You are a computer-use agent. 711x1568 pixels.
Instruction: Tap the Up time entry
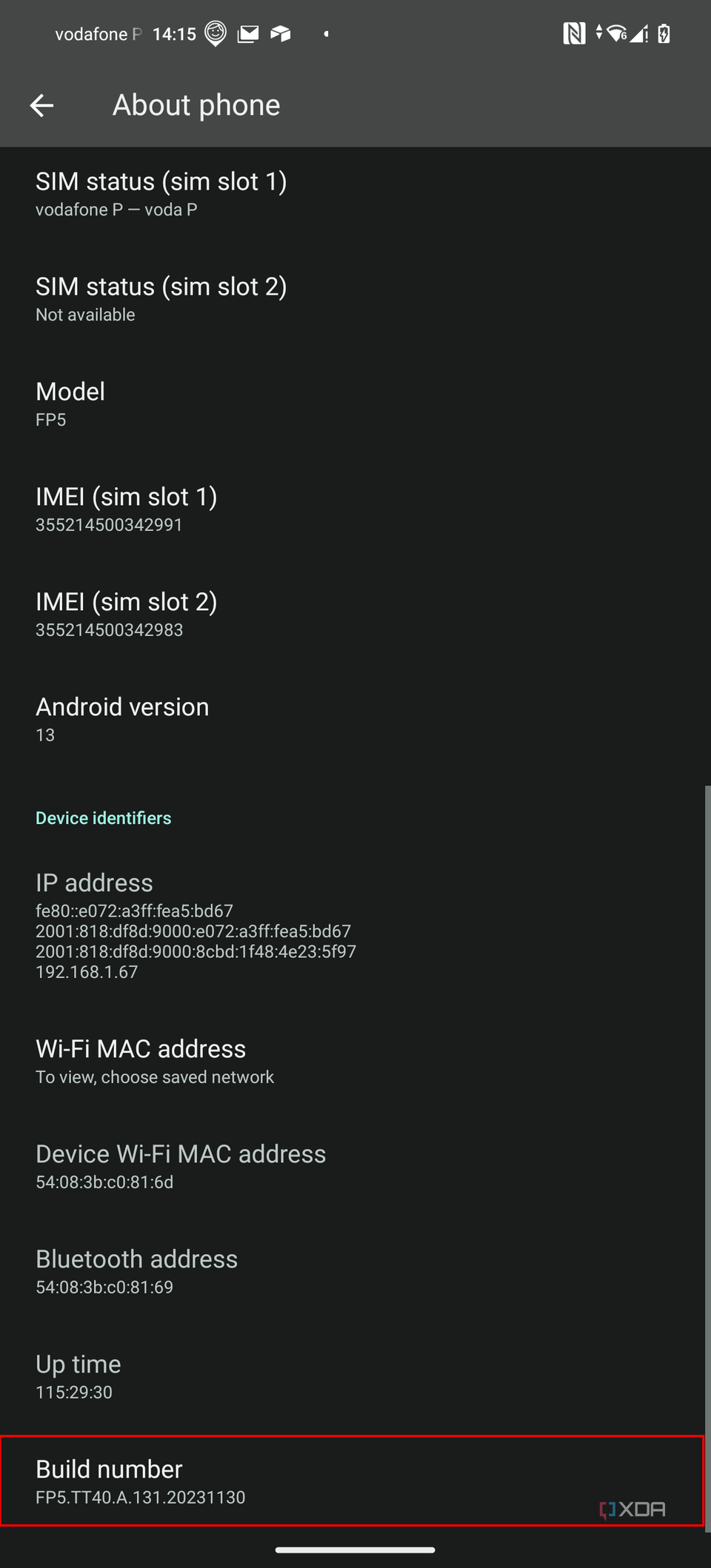(x=353, y=1377)
